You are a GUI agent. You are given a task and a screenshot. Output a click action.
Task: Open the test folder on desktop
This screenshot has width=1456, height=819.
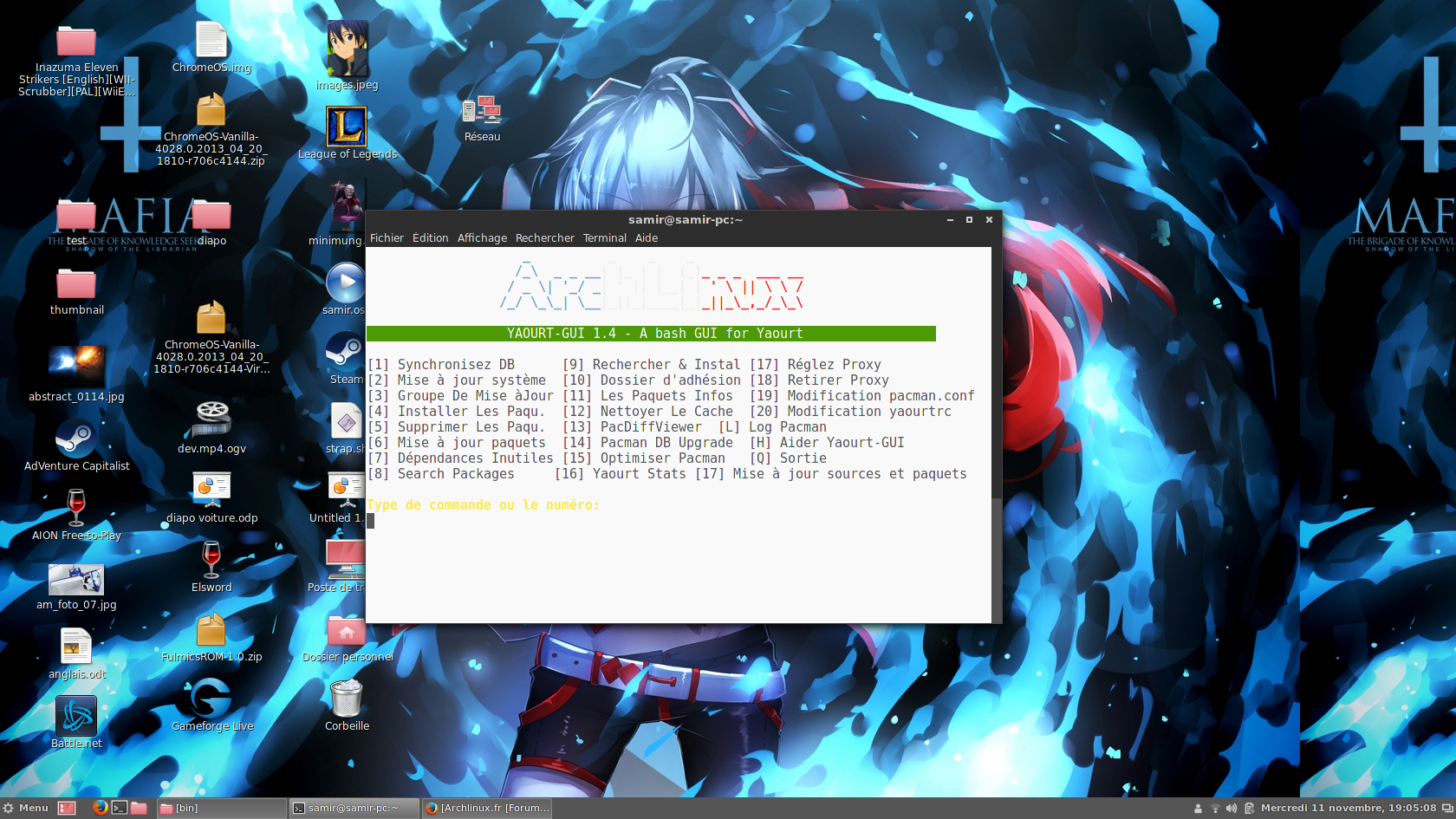76,215
